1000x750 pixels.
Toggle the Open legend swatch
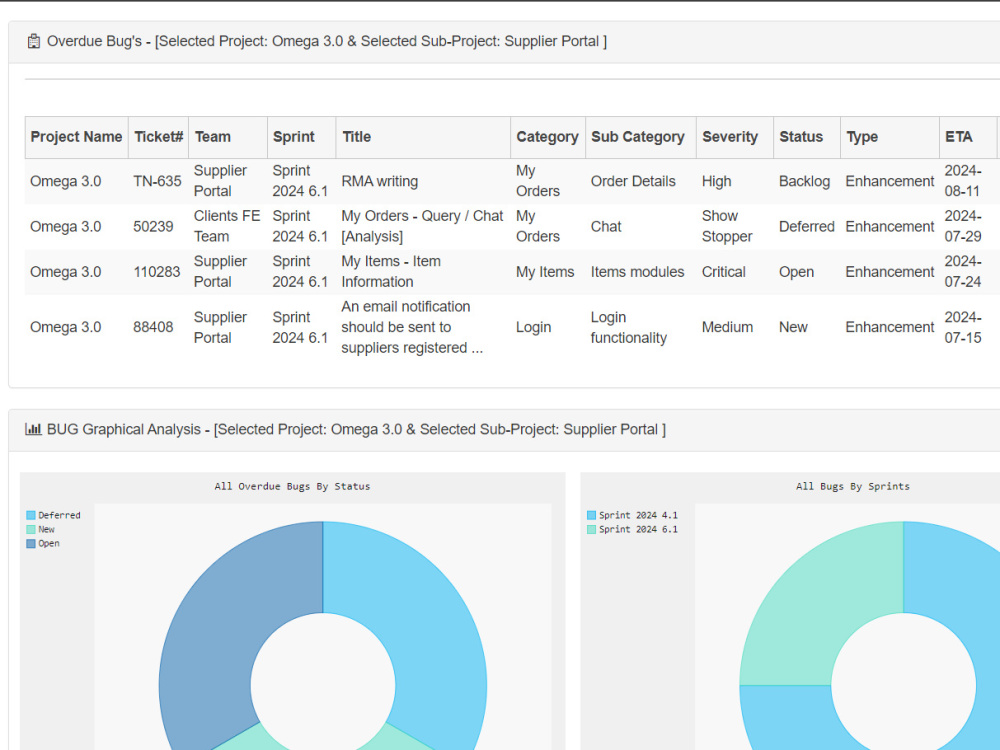(x=31, y=543)
